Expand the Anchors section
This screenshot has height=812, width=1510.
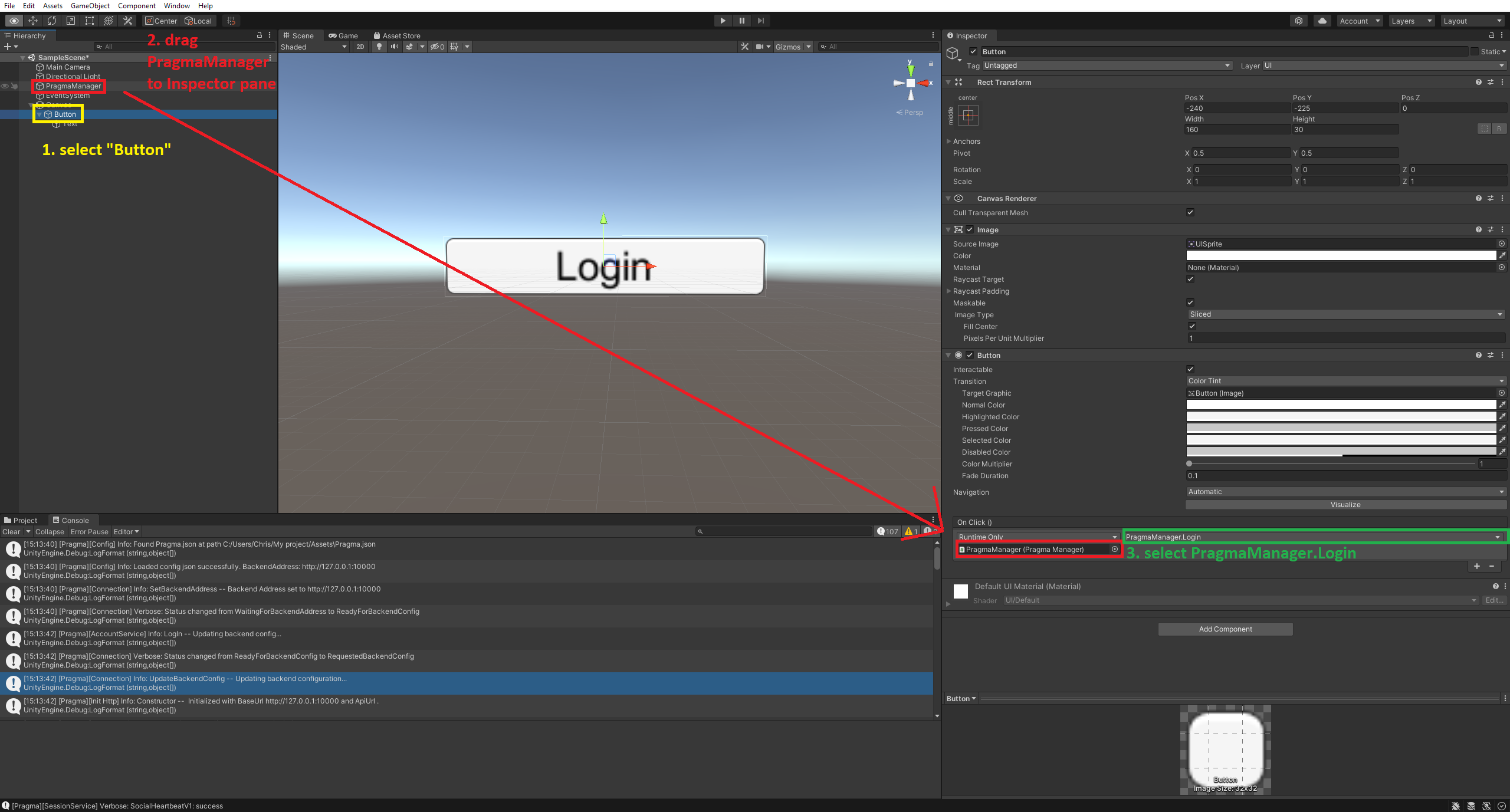948,141
